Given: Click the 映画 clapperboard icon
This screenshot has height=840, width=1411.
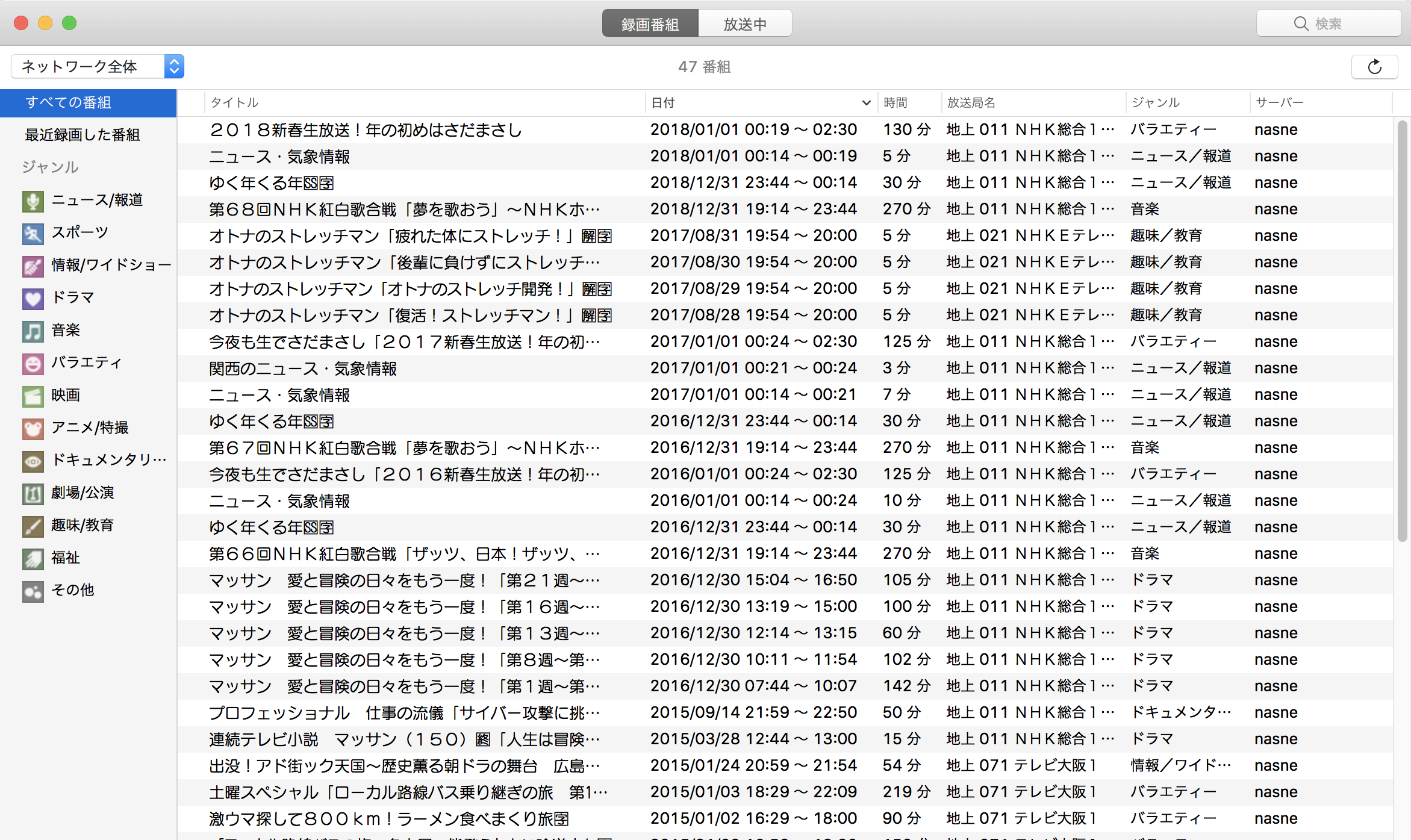Looking at the screenshot, I should 33,396.
